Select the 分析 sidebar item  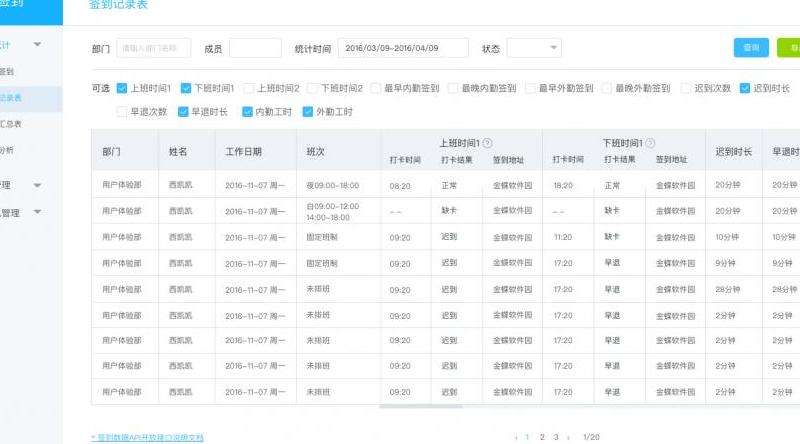[x=8, y=150]
